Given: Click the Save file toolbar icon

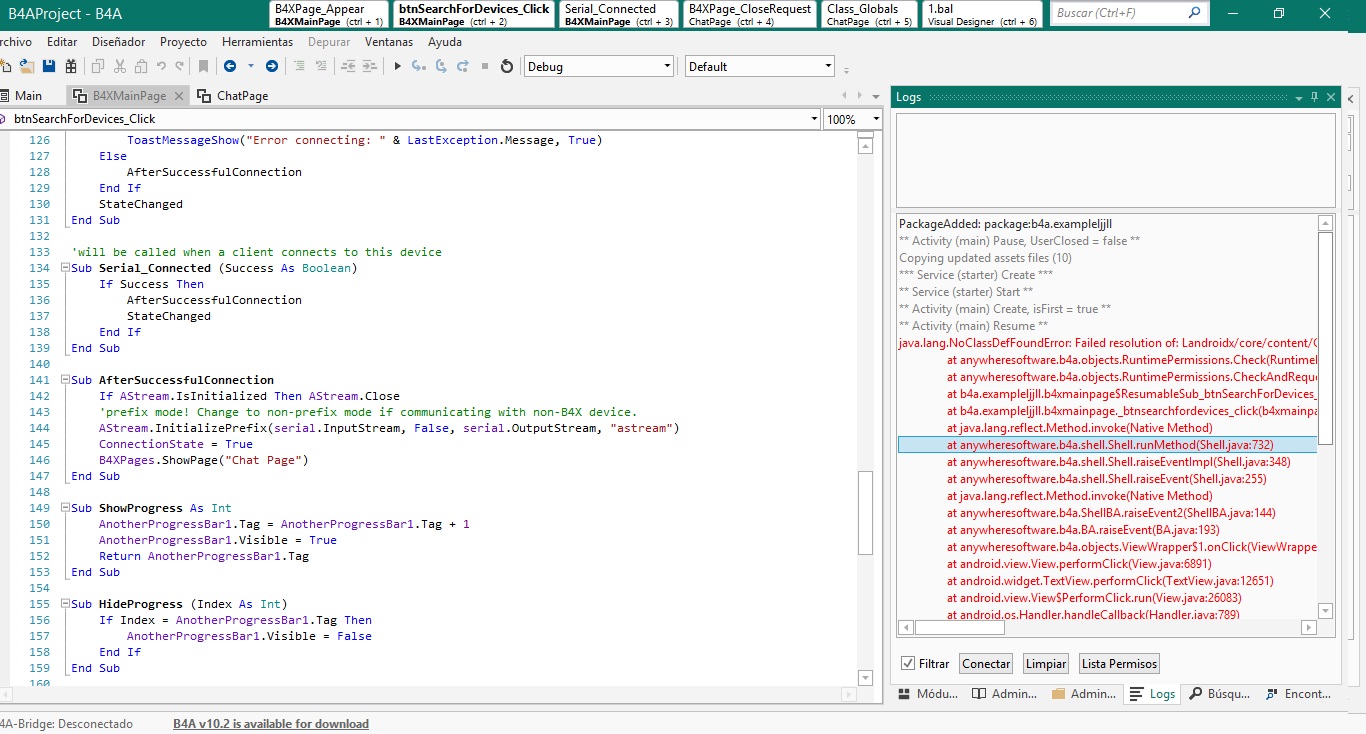Looking at the screenshot, I should 48,67.
